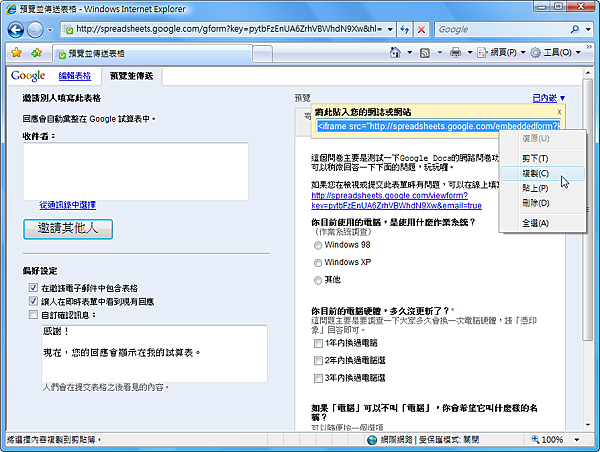Open the 網頁(P) page menu
This screenshot has width=600, height=452.
click(502, 52)
